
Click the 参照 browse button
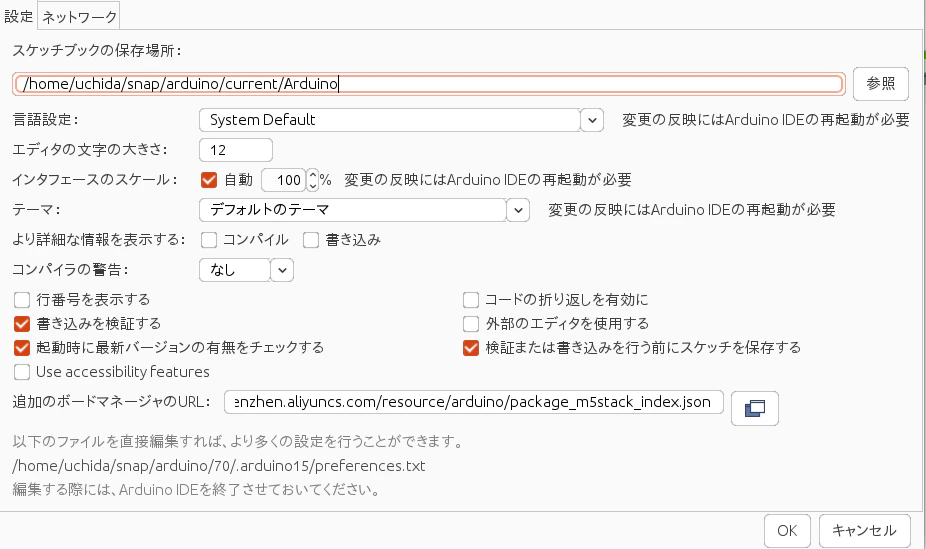coord(881,84)
